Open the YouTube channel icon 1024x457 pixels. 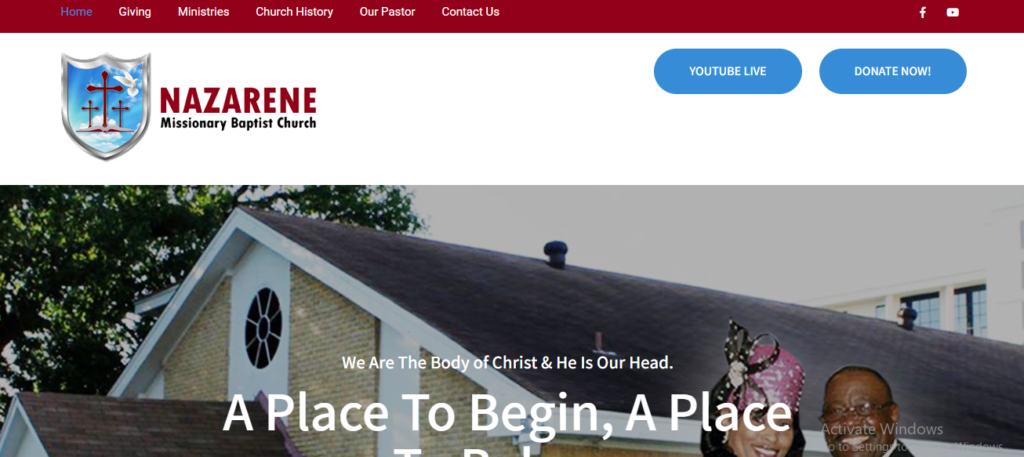[953, 12]
